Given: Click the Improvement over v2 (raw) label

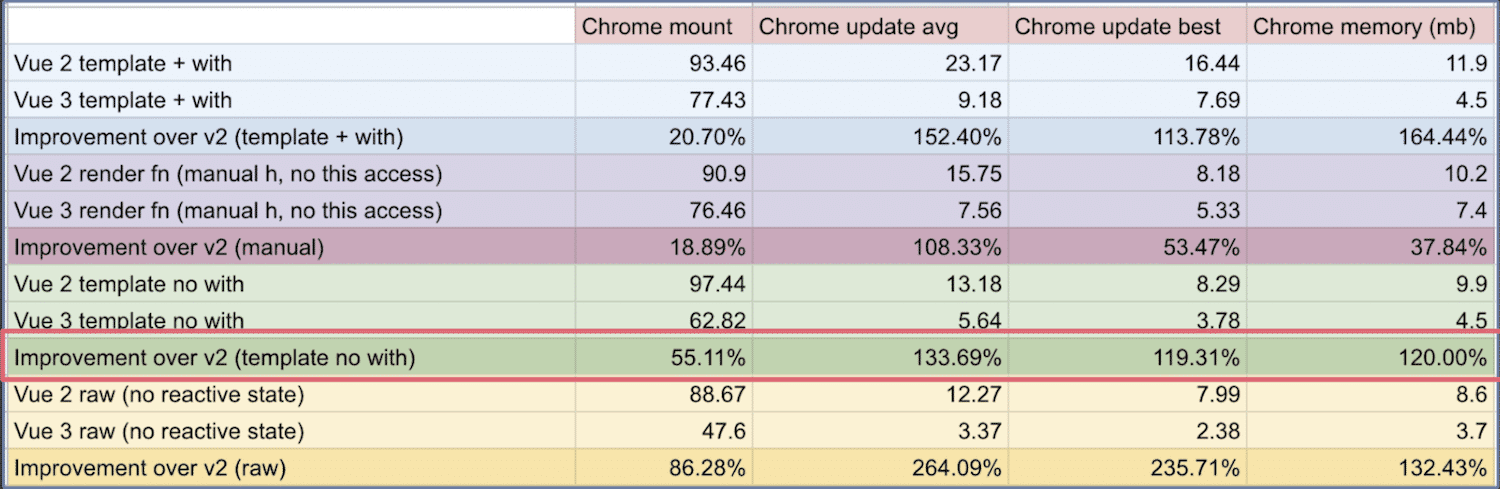Looking at the screenshot, I should pyautogui.click(x=291, y=468).
